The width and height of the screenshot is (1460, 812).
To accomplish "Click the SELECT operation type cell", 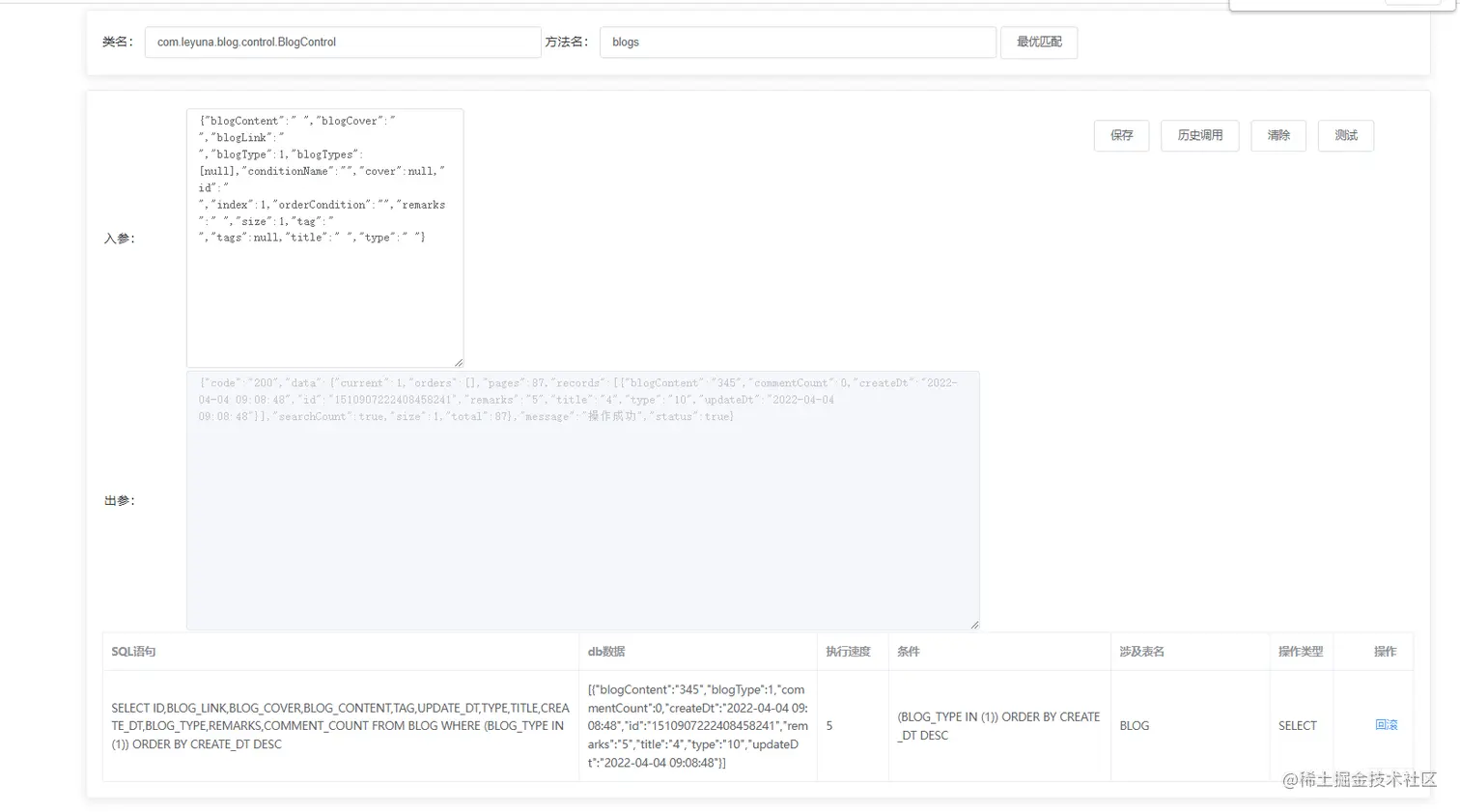I will click(x=1302, y=726).
